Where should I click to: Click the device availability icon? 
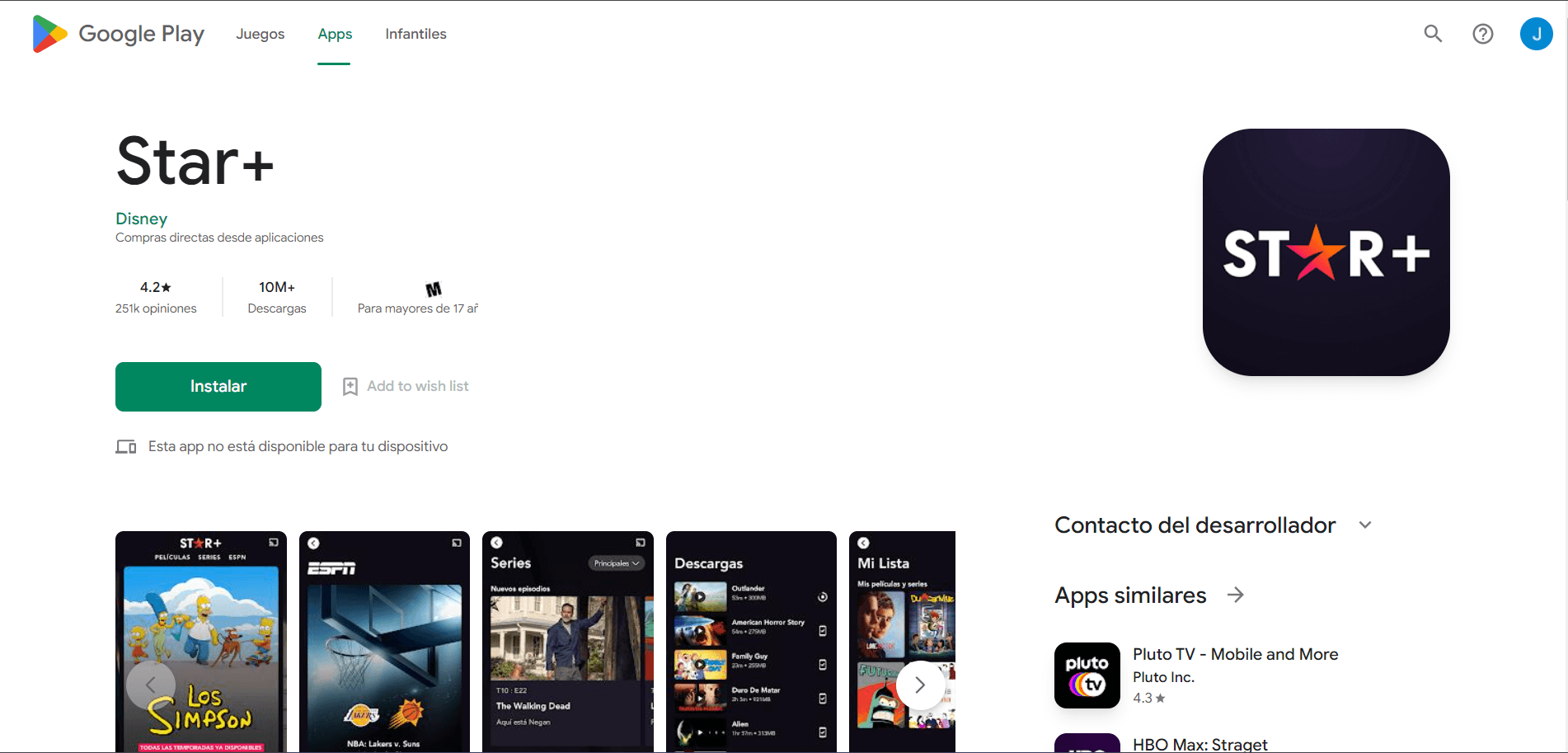[126, 447]
